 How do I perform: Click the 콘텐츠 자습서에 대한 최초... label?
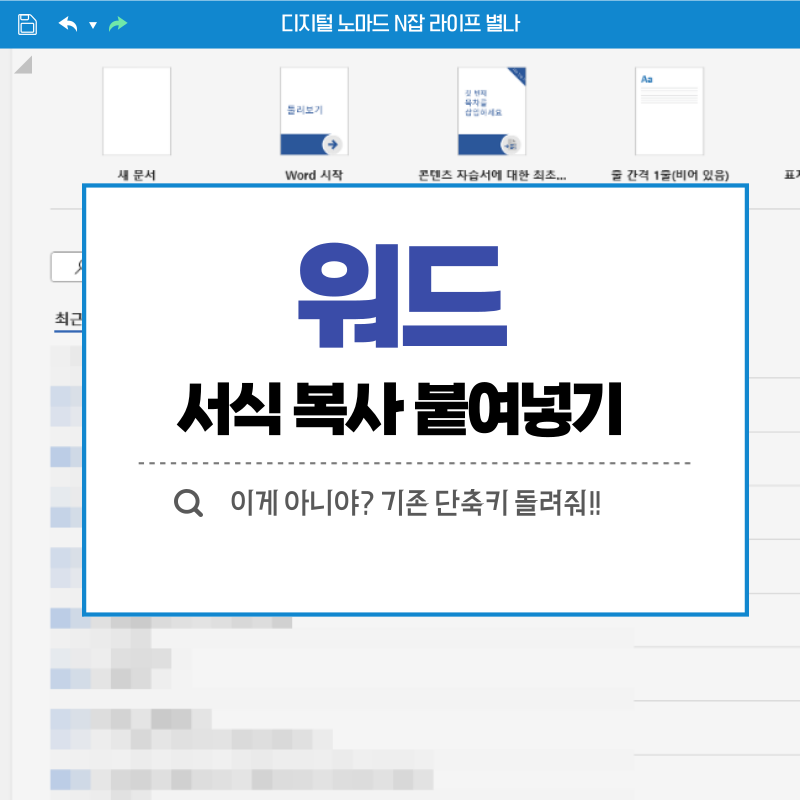[x=492, y=175]
